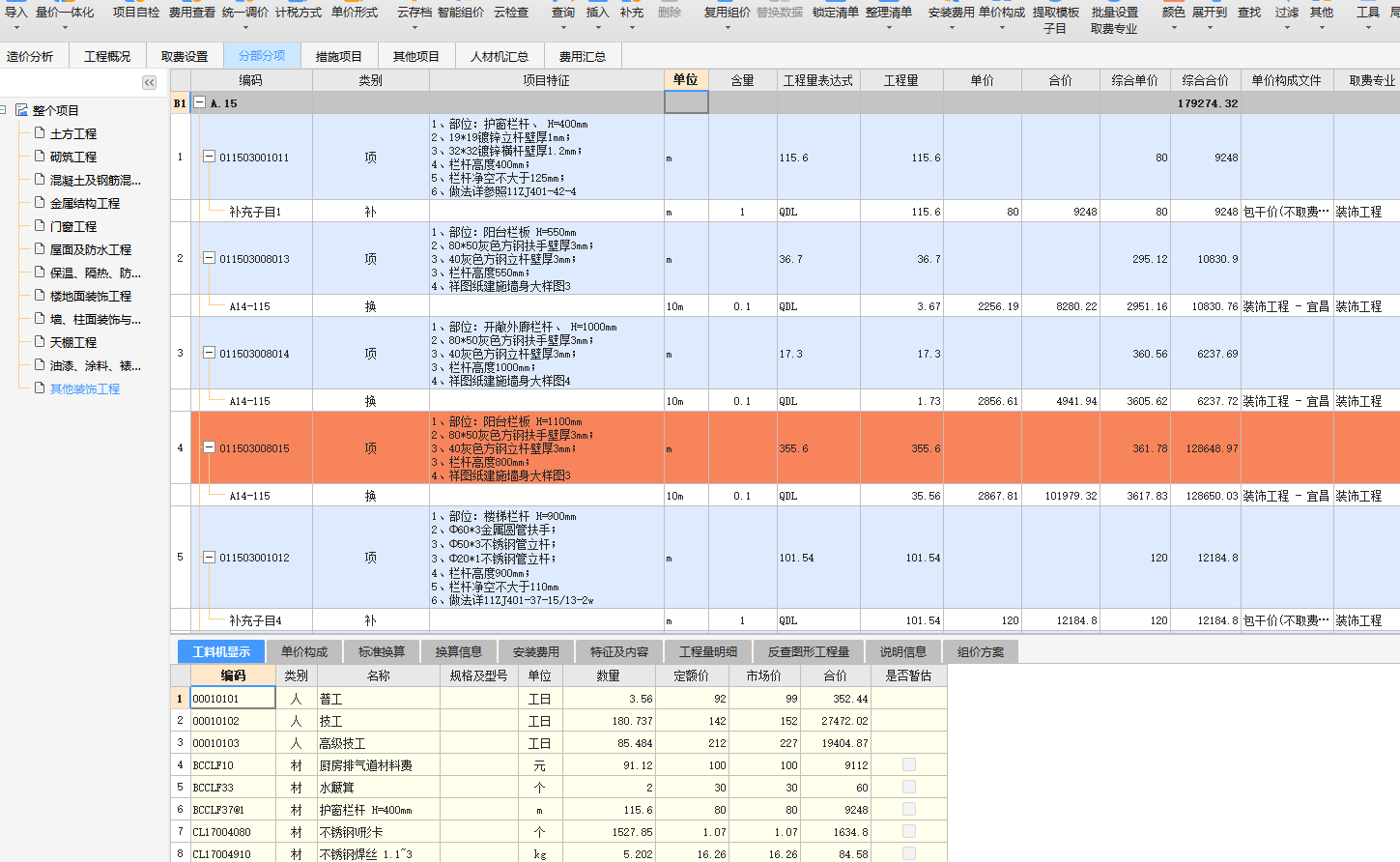Select sub-item A14-115 under 011503008015

[250, 495]
